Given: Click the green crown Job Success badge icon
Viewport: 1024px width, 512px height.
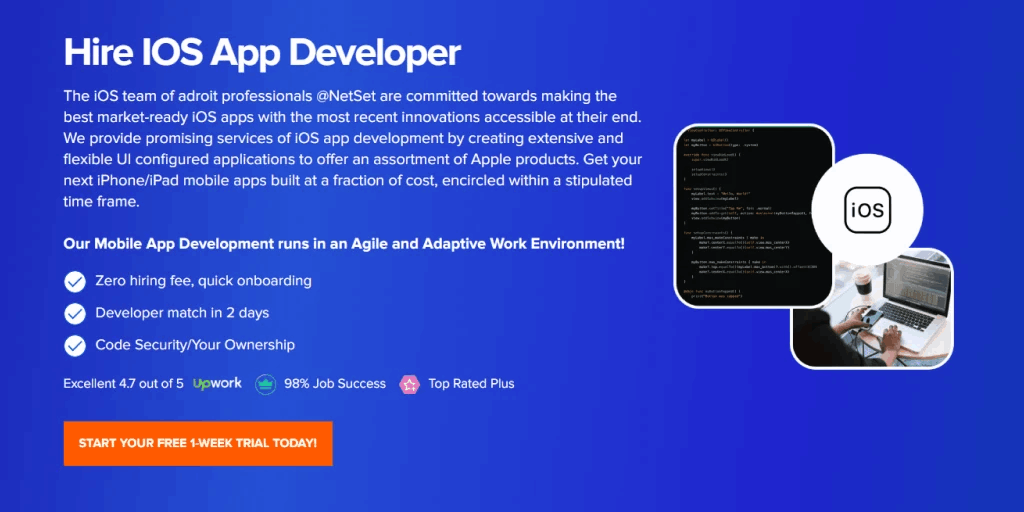Looking at the screenshot, I should pos(266,384).
